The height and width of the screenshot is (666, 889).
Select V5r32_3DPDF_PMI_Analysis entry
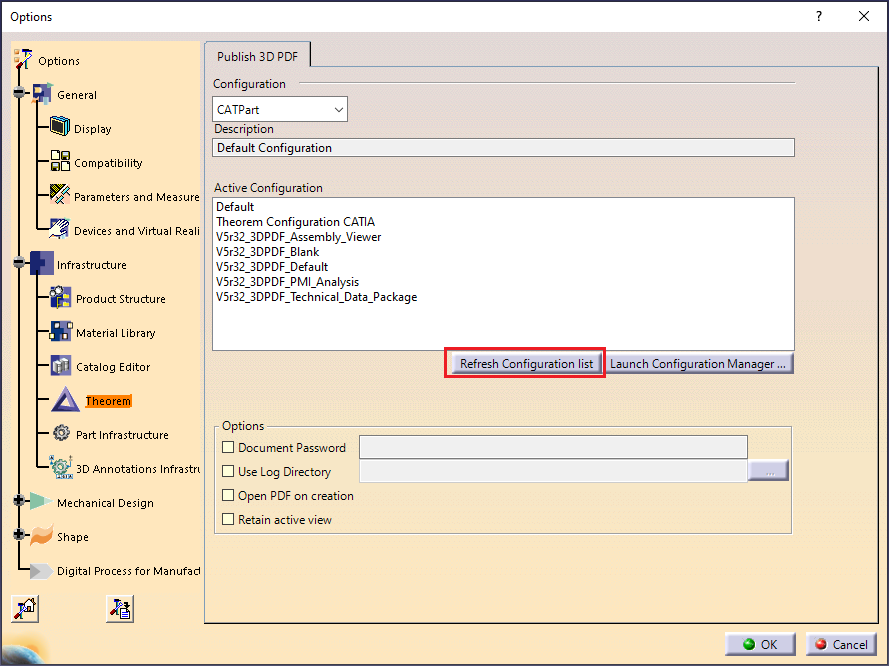coord(287,282)
